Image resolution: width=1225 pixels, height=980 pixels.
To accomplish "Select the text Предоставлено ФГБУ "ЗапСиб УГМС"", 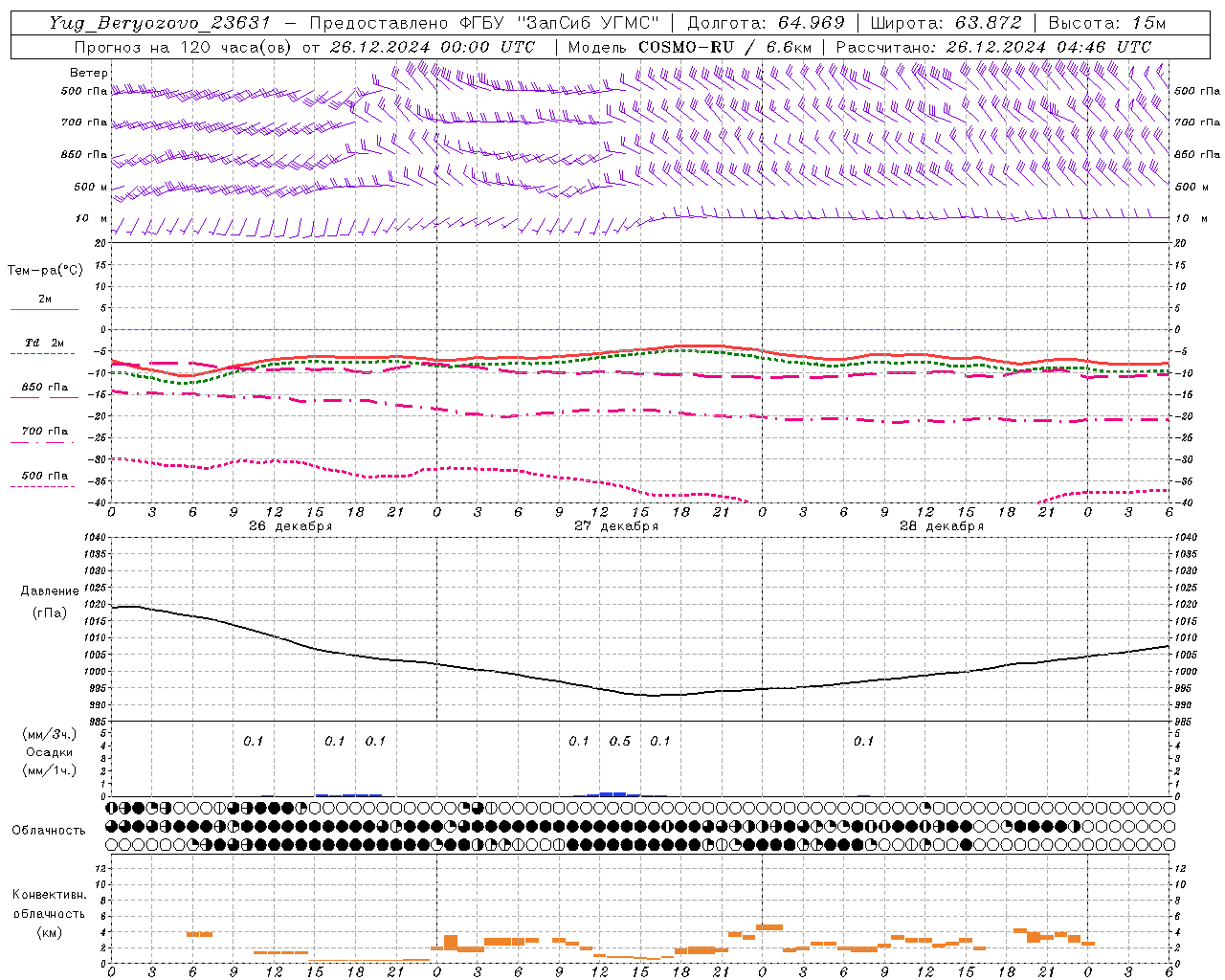I will 485,23.
